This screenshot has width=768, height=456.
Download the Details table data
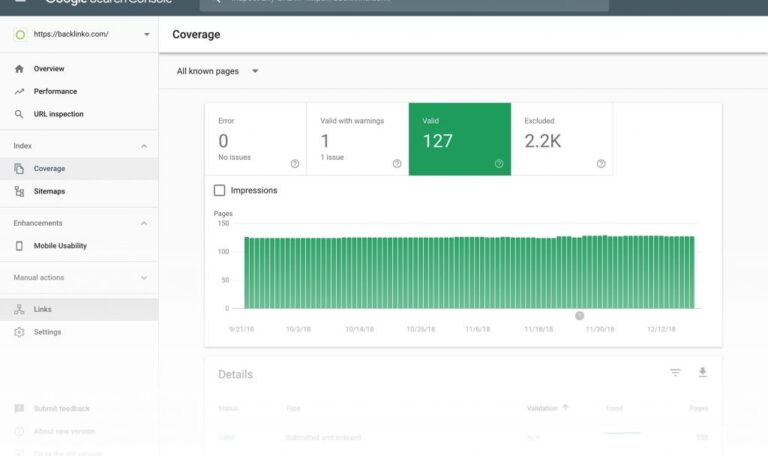pos(702,373)
